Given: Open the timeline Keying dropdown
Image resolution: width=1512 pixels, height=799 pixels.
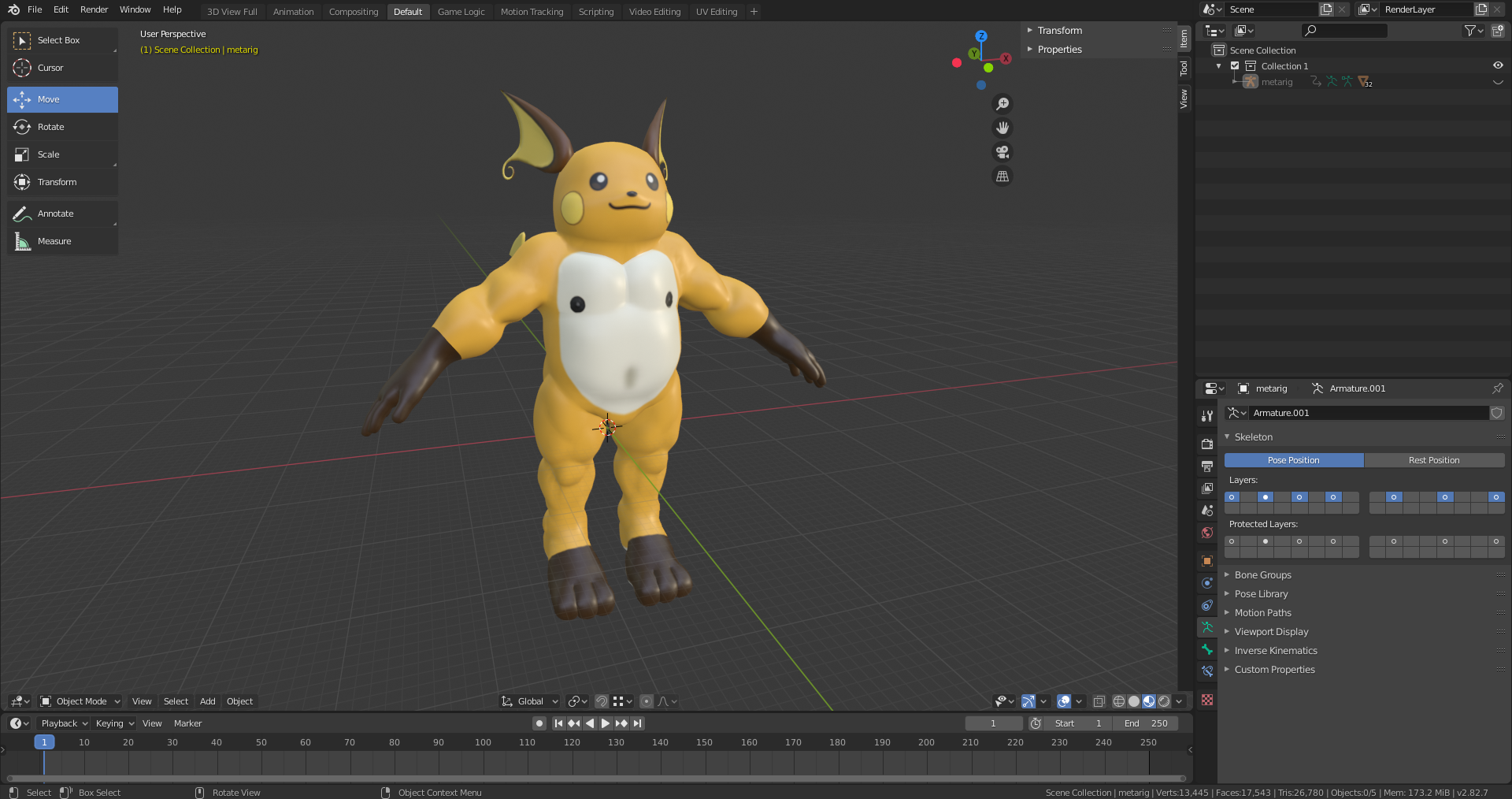Looking at the screenshot, I should pos(114,723).
